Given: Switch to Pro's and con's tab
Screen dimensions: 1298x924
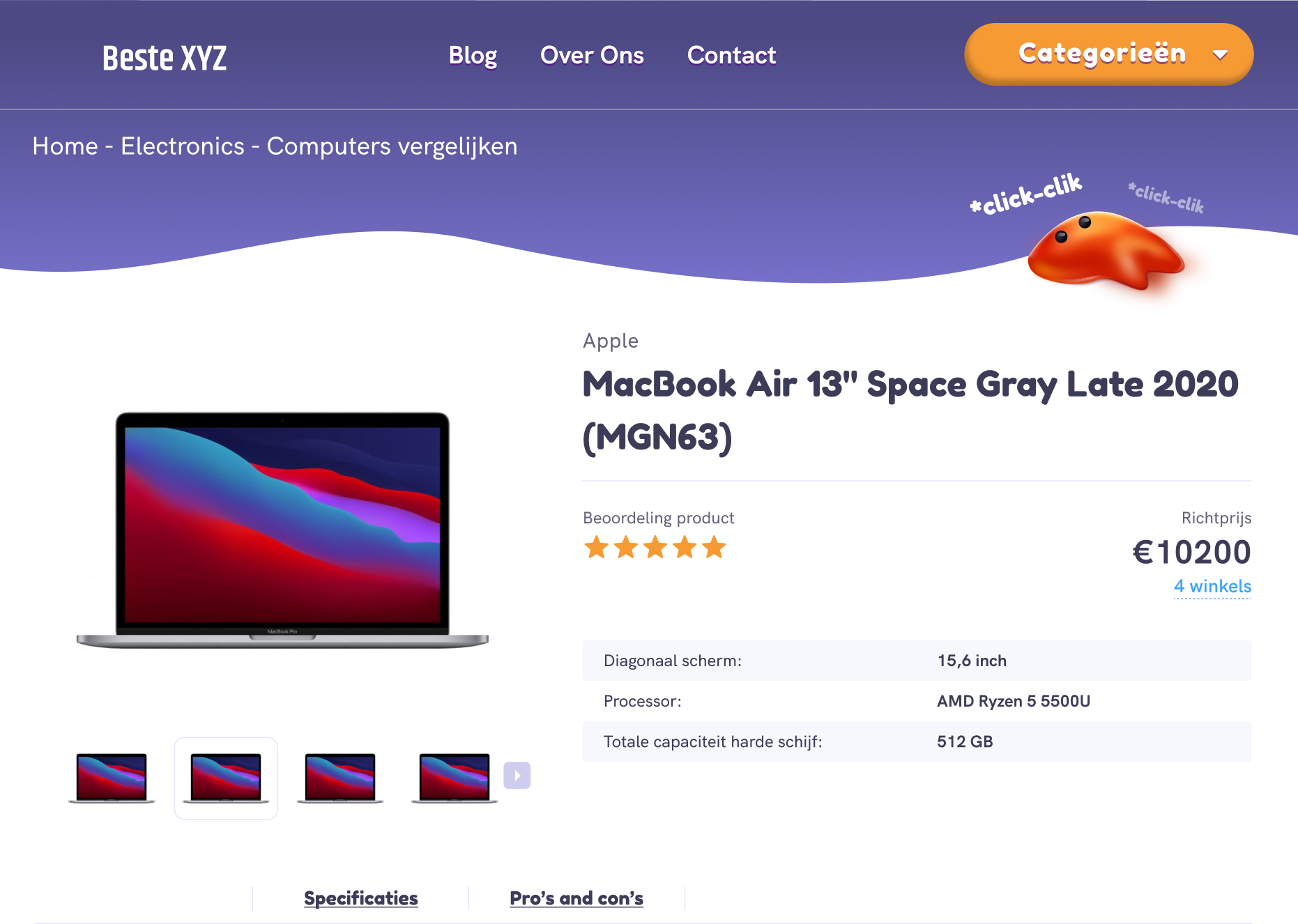Looking at the screenshot, I should (x=577, y=898).
